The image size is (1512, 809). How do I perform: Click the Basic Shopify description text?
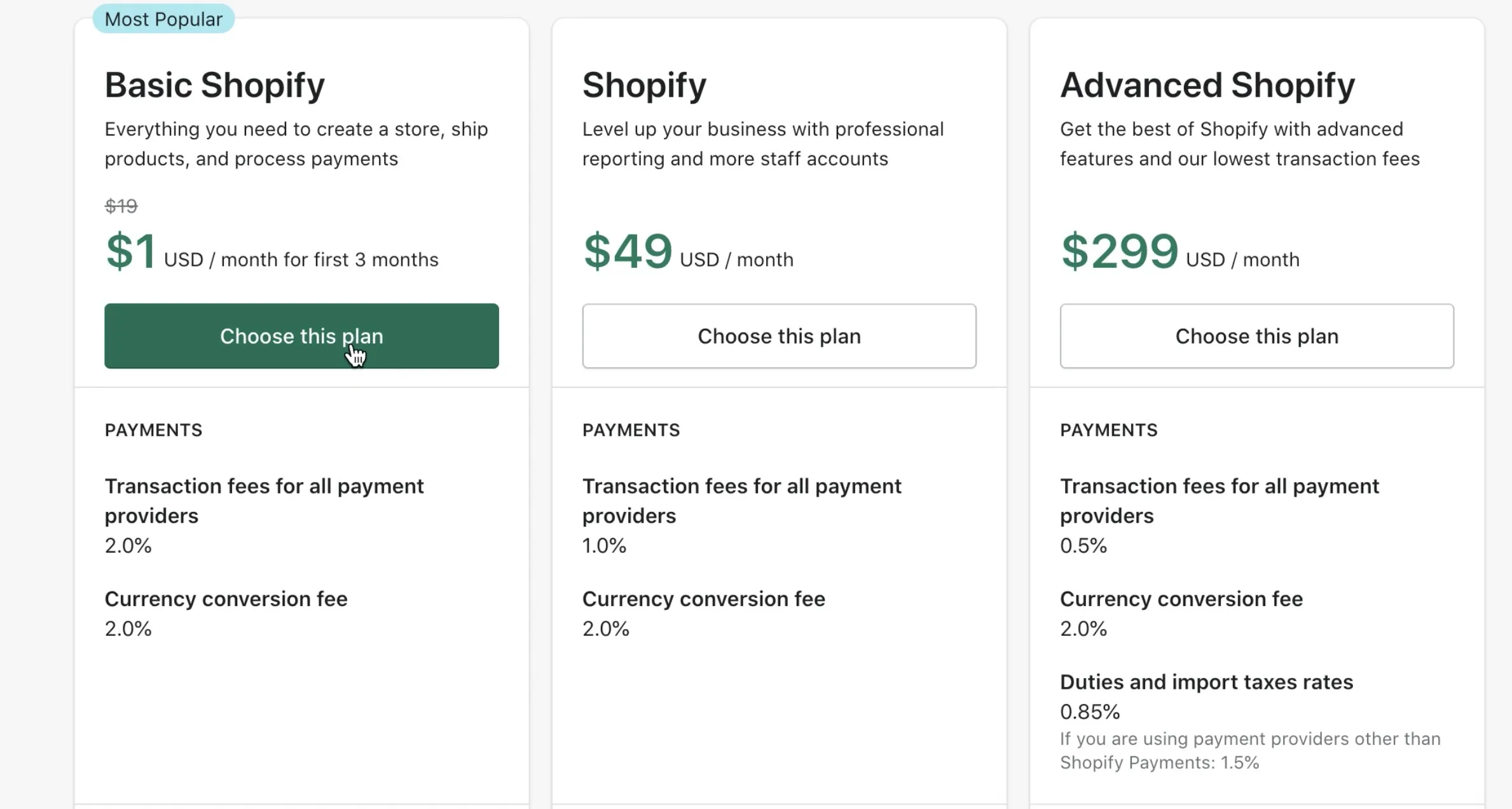[296, 144]
